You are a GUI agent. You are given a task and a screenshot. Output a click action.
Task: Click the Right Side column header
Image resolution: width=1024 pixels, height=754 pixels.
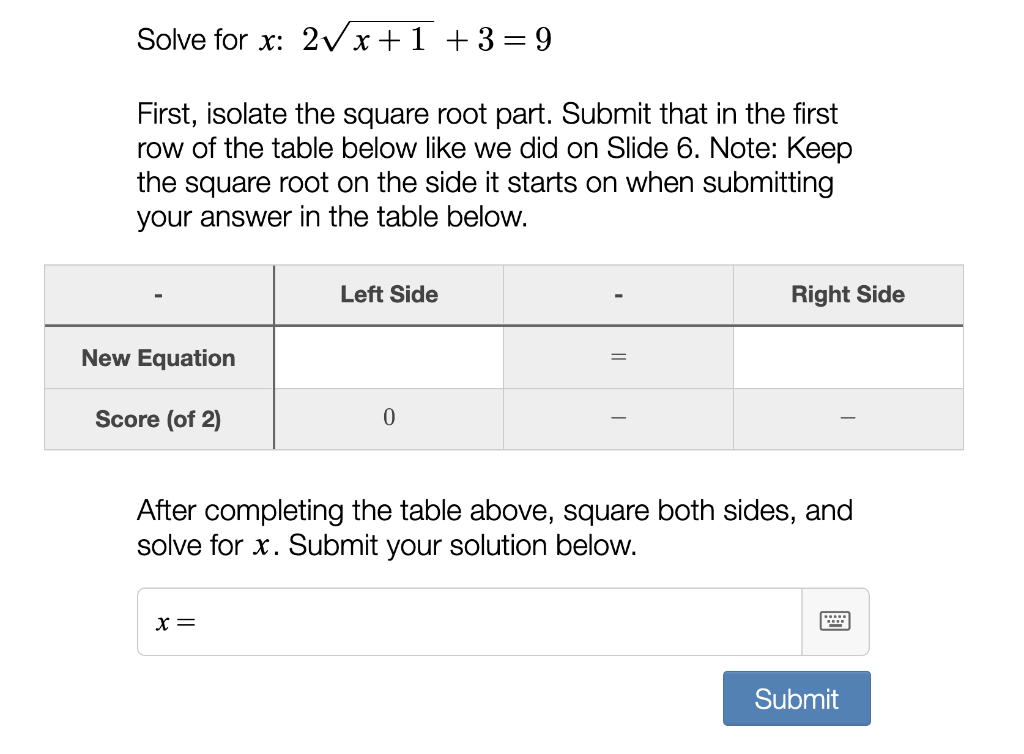click(848, 294)
